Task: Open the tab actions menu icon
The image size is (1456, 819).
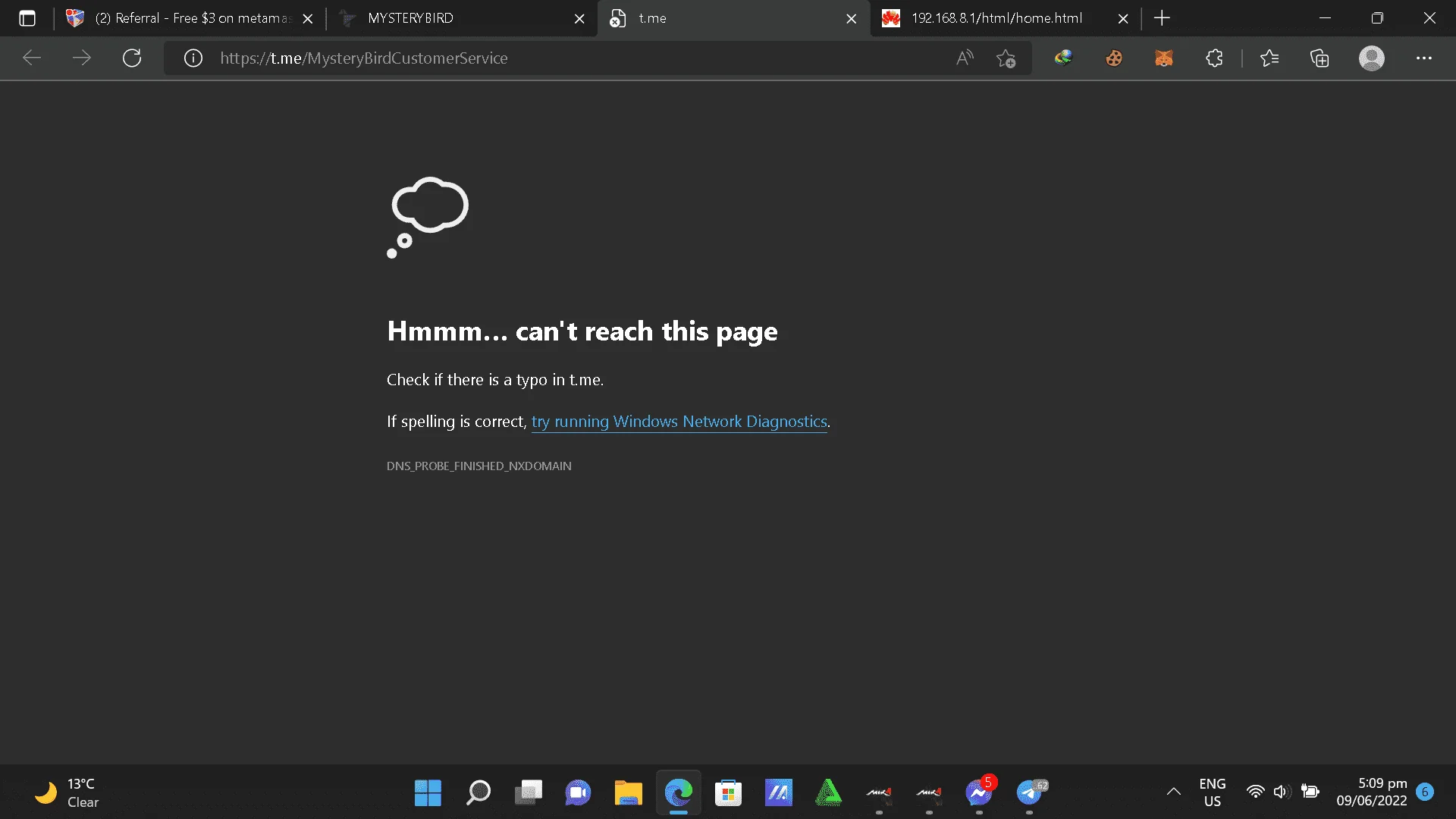Action: click(27, 18)
